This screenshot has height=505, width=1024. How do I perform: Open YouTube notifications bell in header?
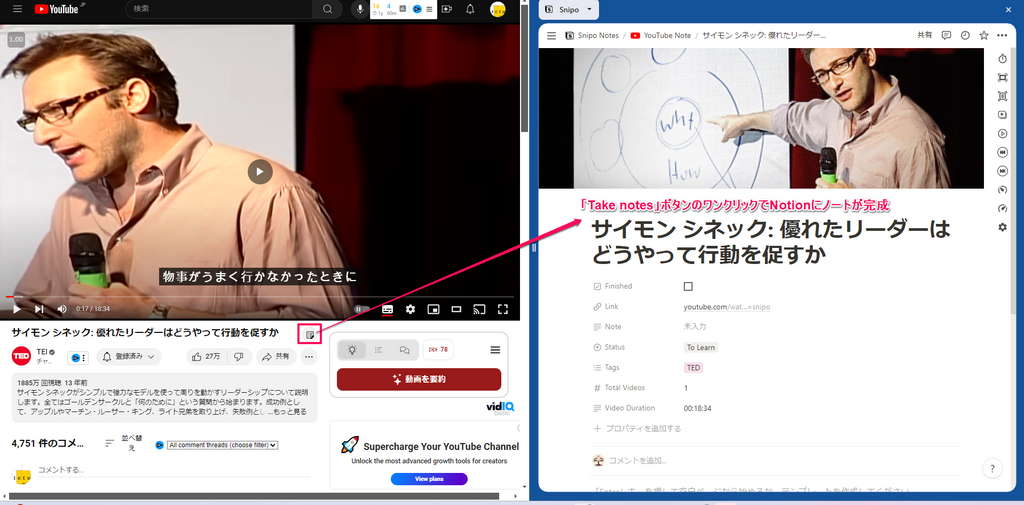click(470, 10)
